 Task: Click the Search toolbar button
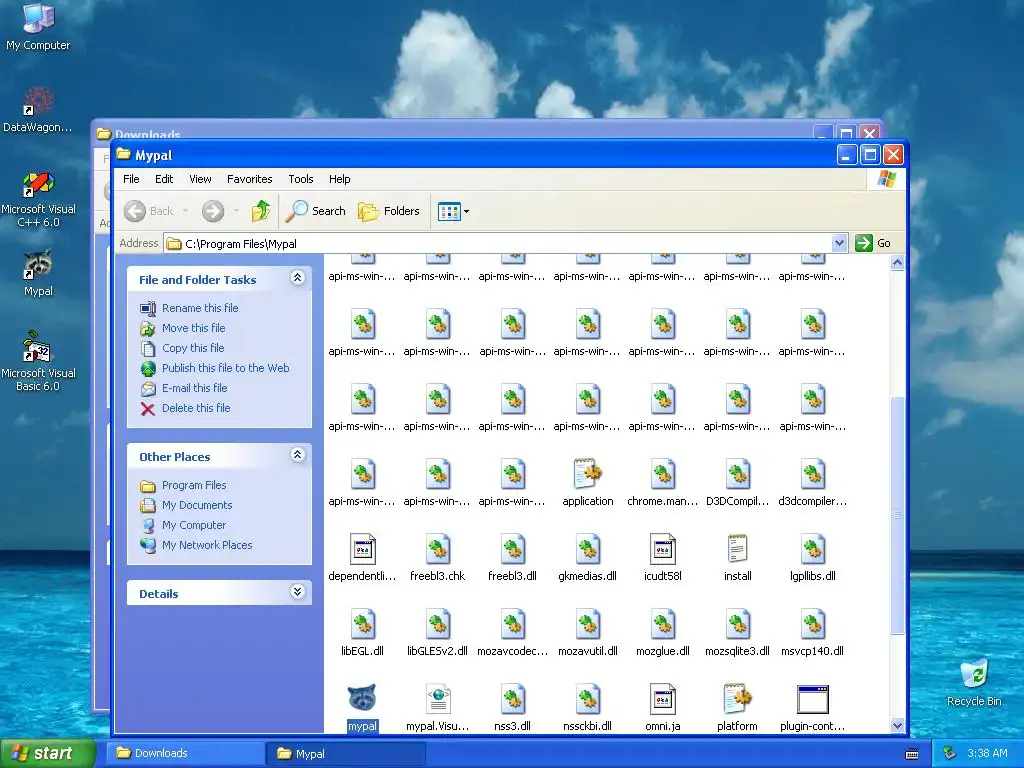point(316,211)
